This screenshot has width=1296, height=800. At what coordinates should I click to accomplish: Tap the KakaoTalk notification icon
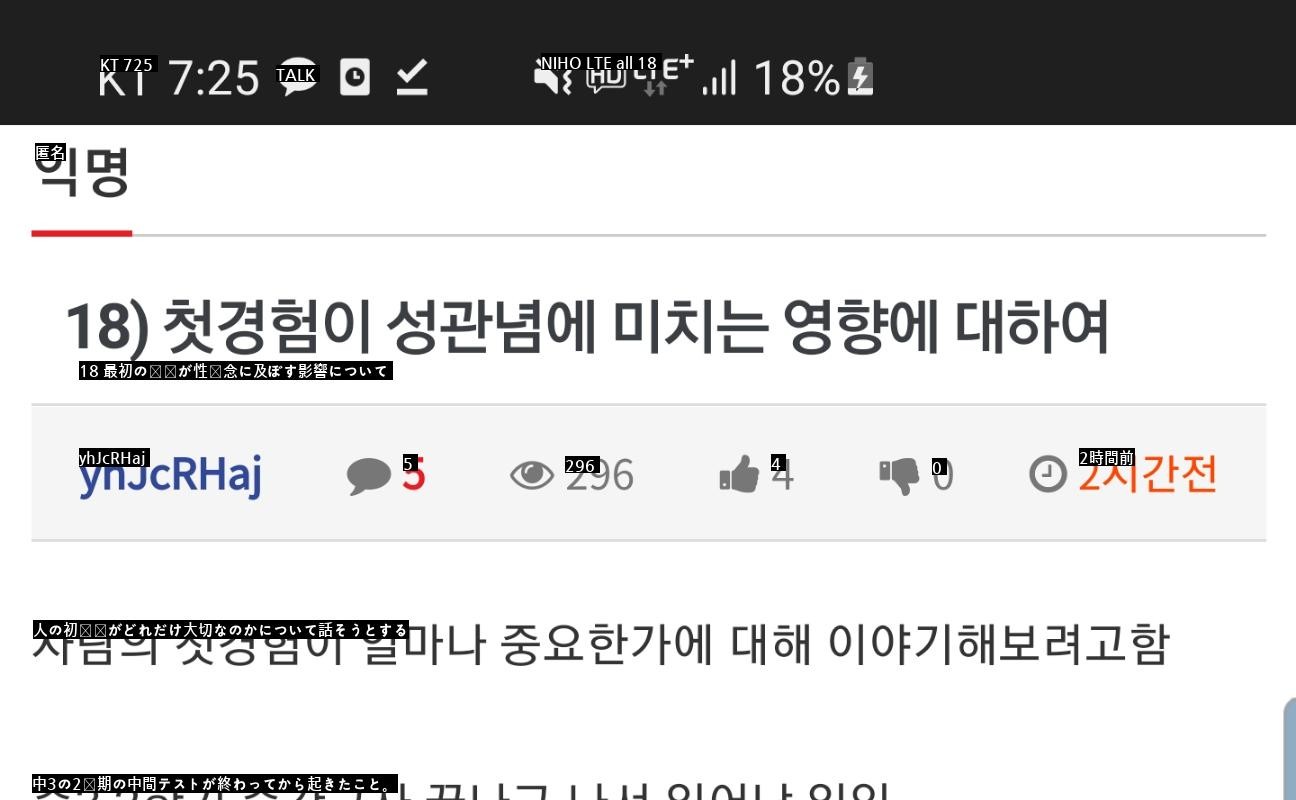pos(297,78)
